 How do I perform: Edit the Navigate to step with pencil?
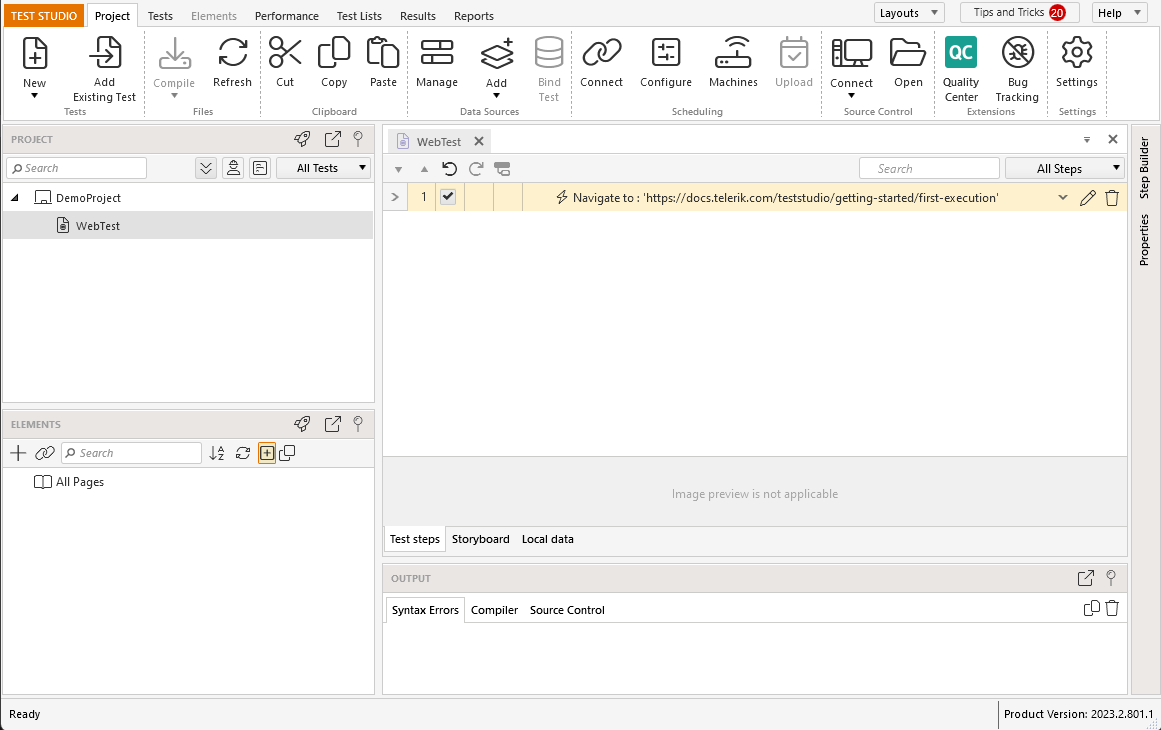click(x=1088, y=198)
